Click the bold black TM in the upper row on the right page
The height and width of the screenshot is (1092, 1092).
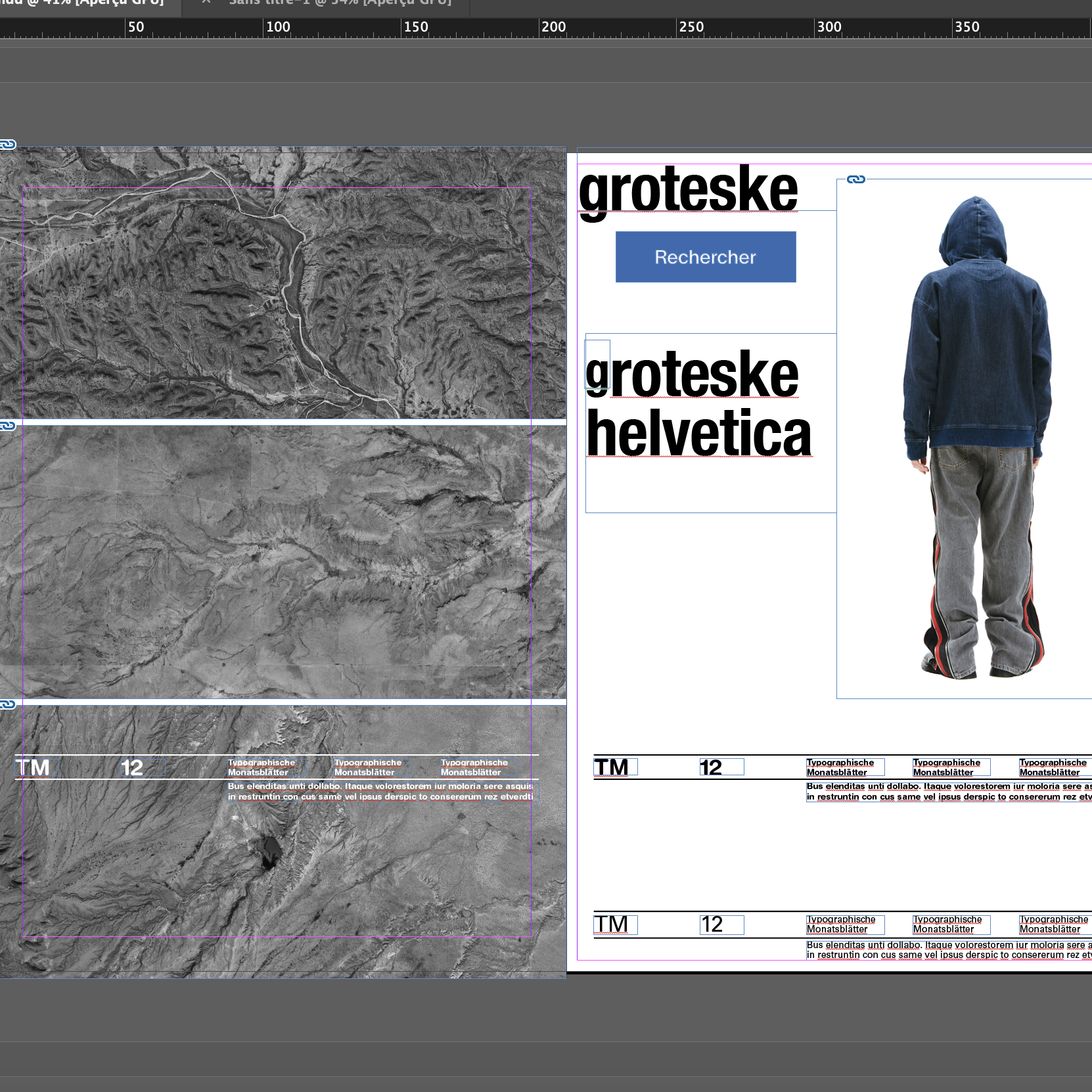click(x=611, y=767)
